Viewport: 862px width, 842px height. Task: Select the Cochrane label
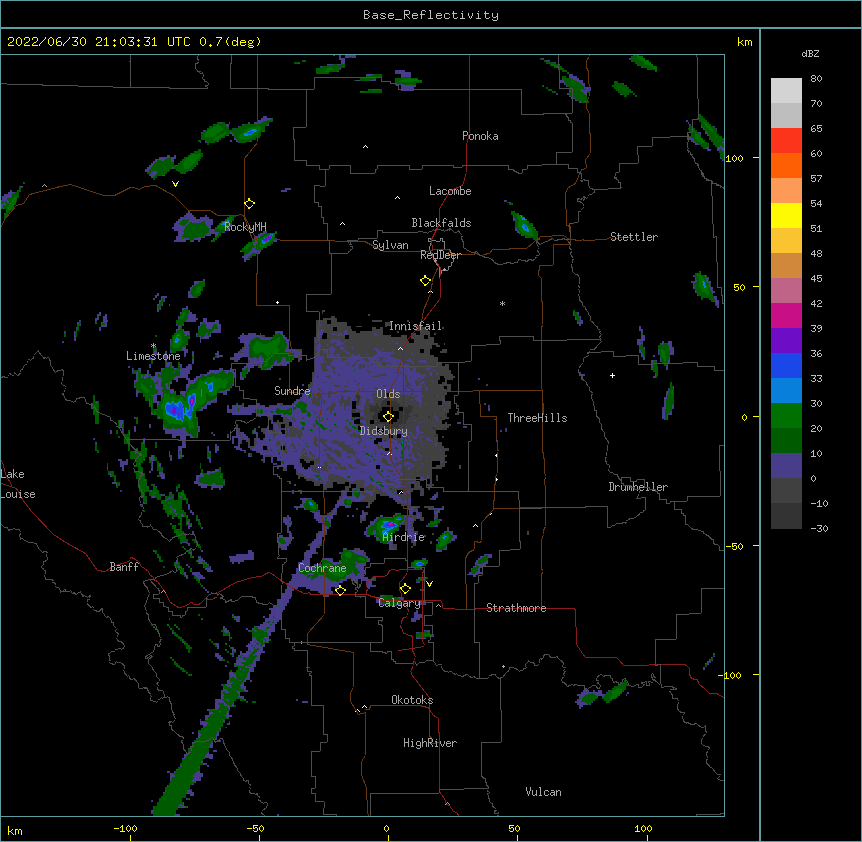(322, 568)
